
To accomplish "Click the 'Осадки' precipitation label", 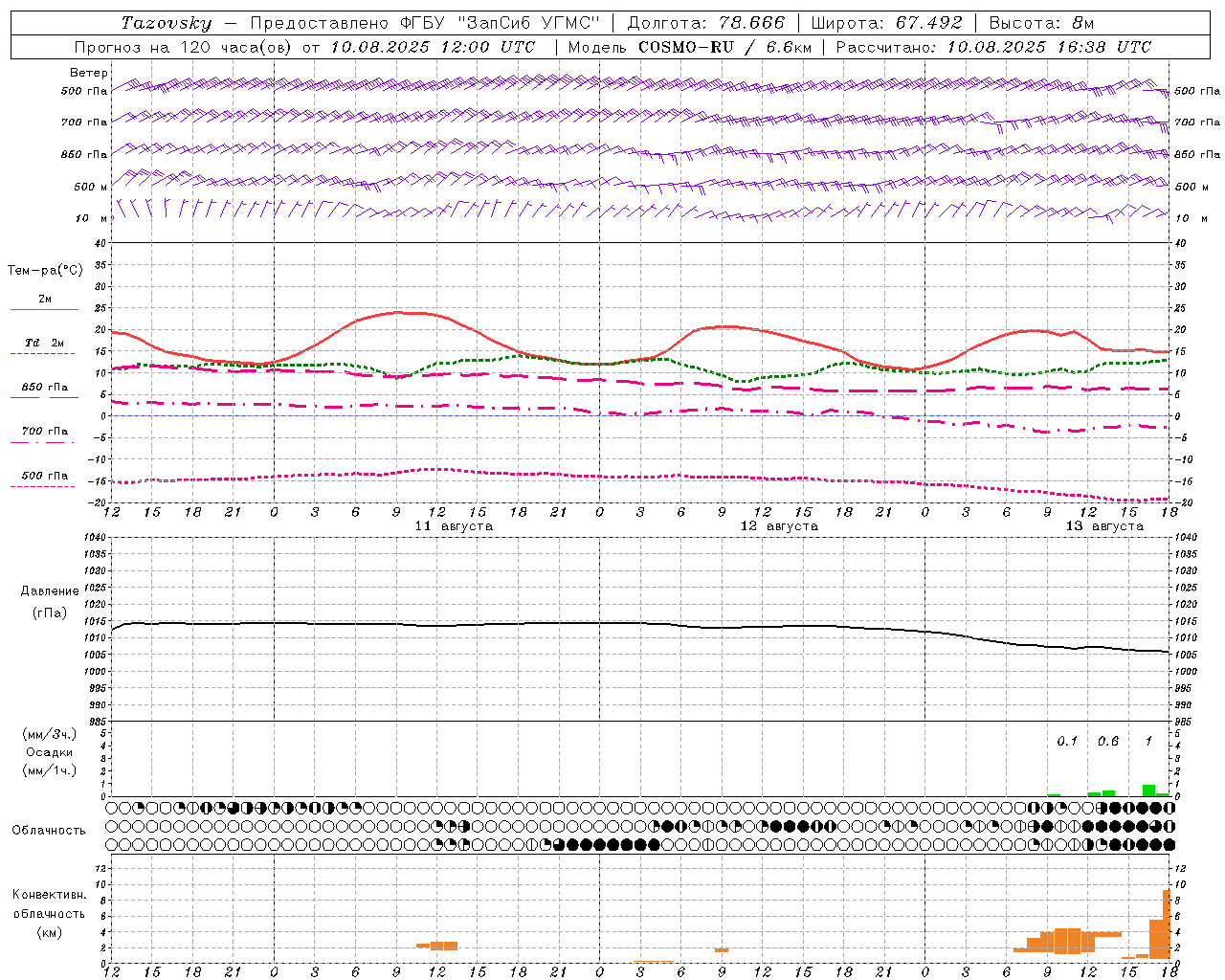I will click(50, 752).
